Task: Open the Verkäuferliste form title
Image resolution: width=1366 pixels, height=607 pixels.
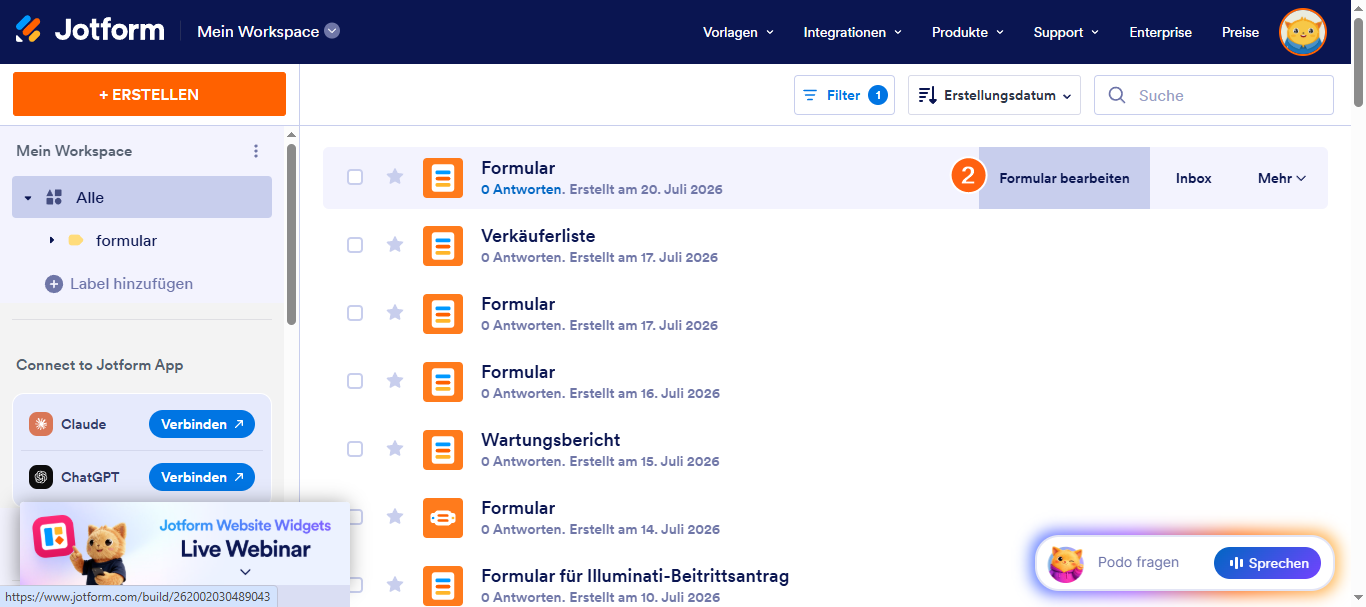Action: (x=538, y=236)
